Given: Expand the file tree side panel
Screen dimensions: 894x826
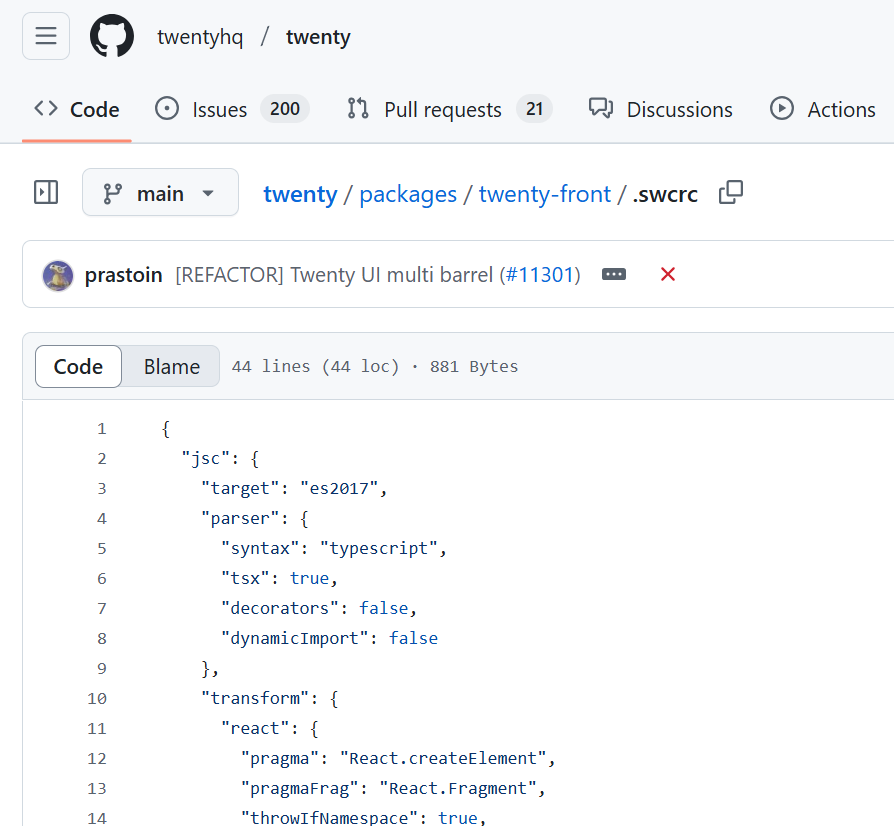Looking at the screenshot, I should (46, 192).
